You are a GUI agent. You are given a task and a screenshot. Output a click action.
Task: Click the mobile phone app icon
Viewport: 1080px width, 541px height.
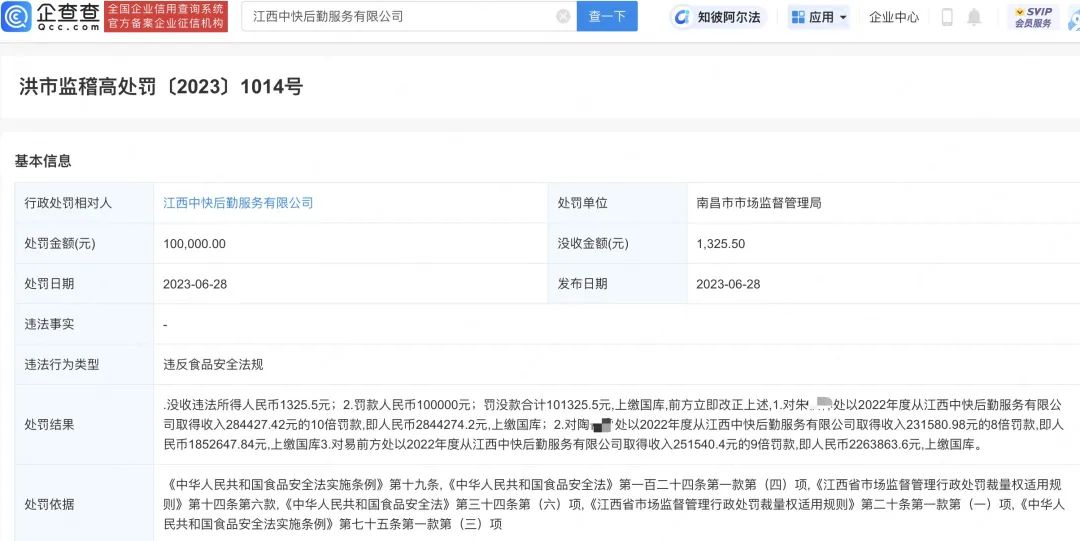pos(947,17)
